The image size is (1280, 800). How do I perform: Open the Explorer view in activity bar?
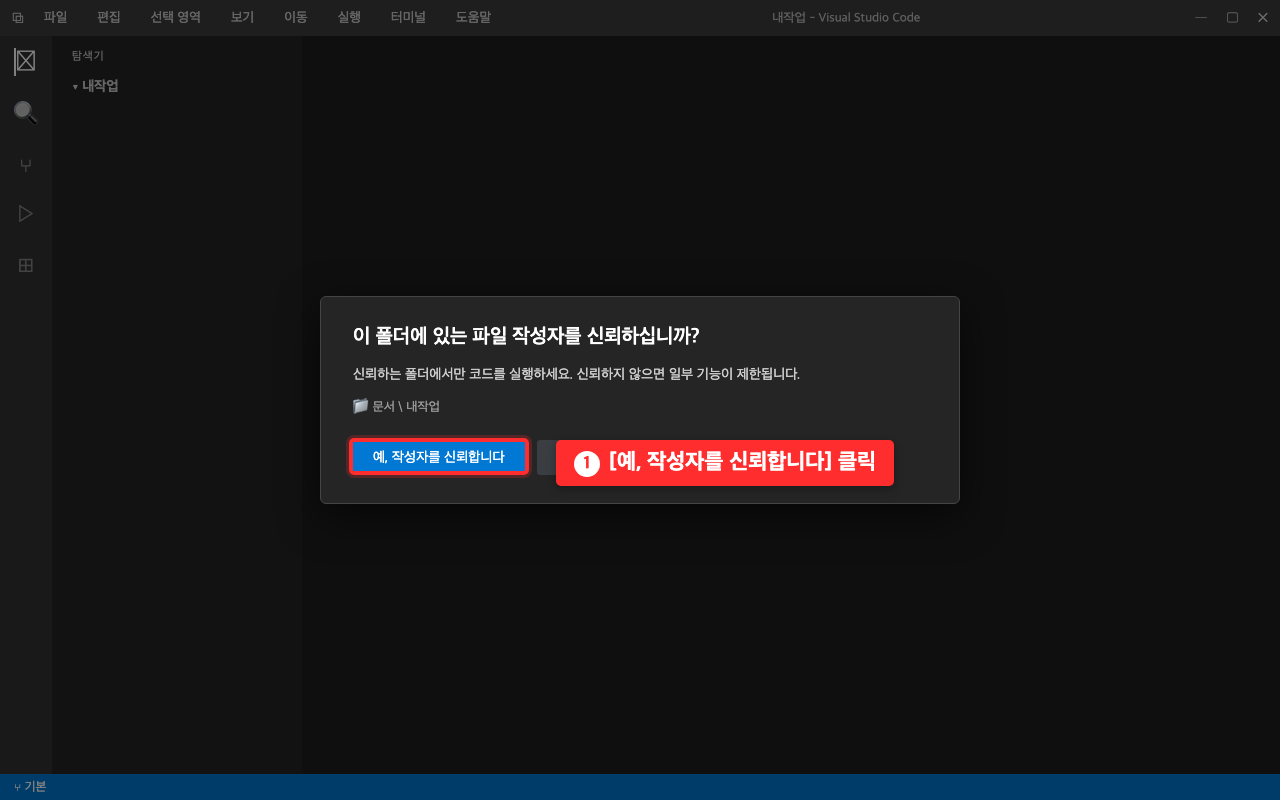click(25, 61)
